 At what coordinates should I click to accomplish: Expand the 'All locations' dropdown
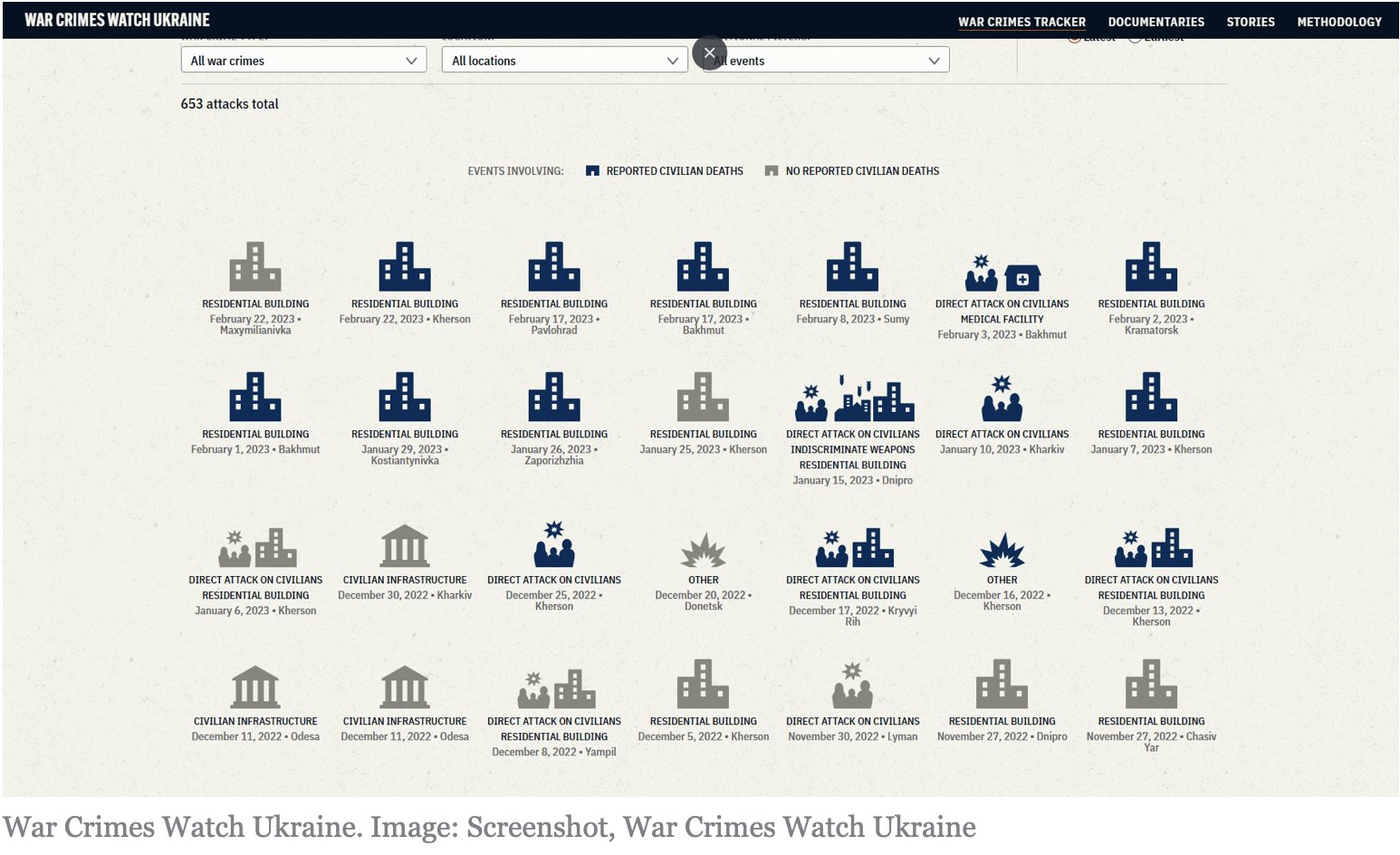point(564,61)
